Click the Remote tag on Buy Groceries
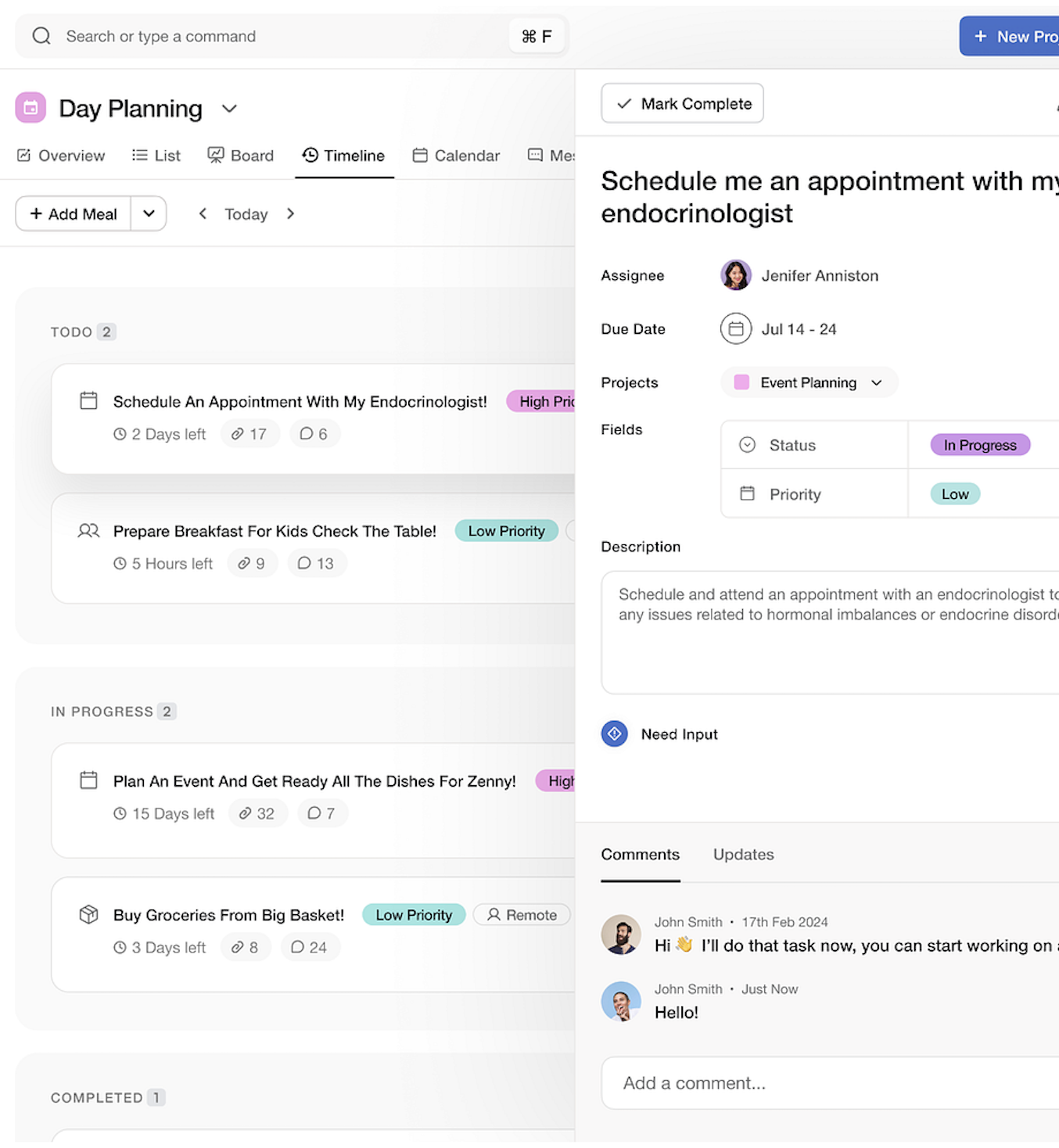Screen dimensions: 1059x1148 click(x=522, y=915)
